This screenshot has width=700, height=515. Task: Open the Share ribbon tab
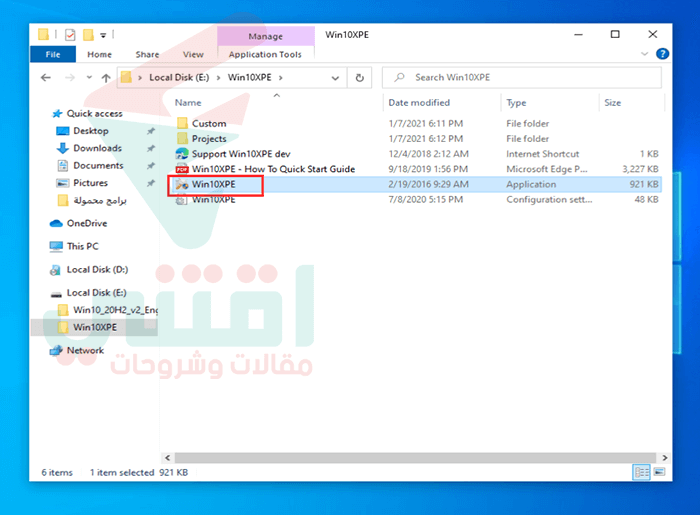click(x=147, y=54)
